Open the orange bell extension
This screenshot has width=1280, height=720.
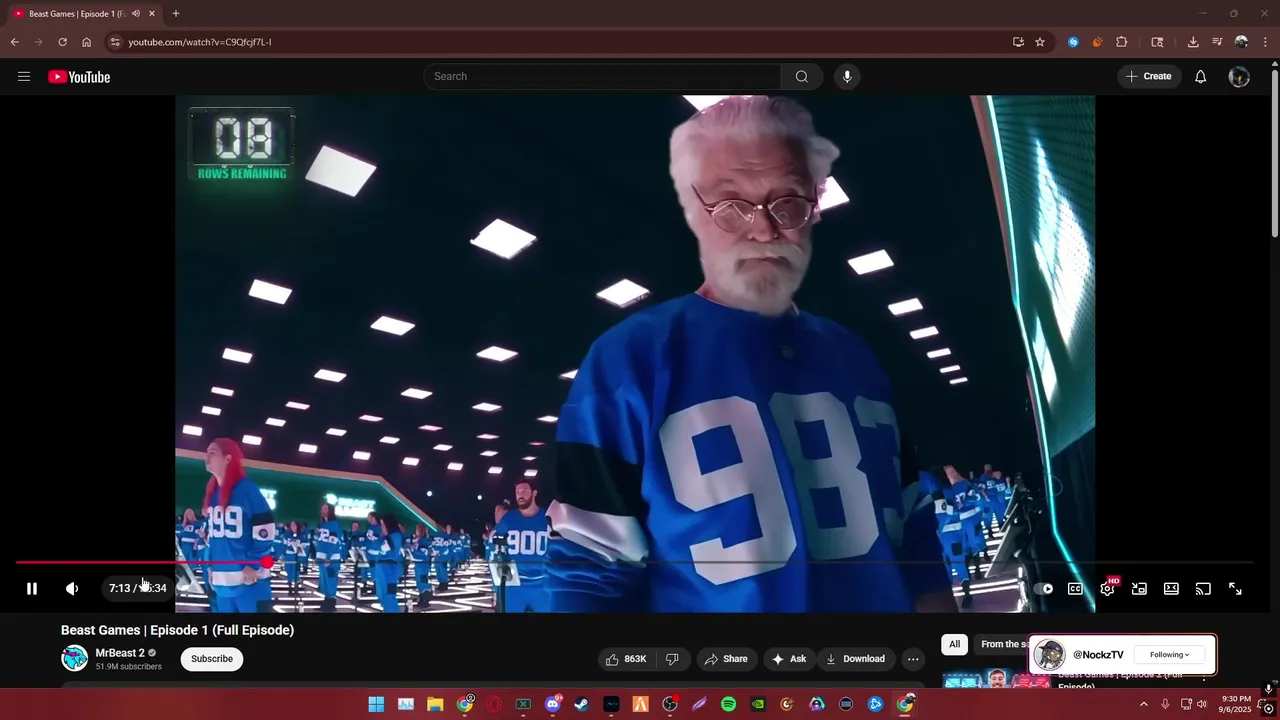(1097, 42)
